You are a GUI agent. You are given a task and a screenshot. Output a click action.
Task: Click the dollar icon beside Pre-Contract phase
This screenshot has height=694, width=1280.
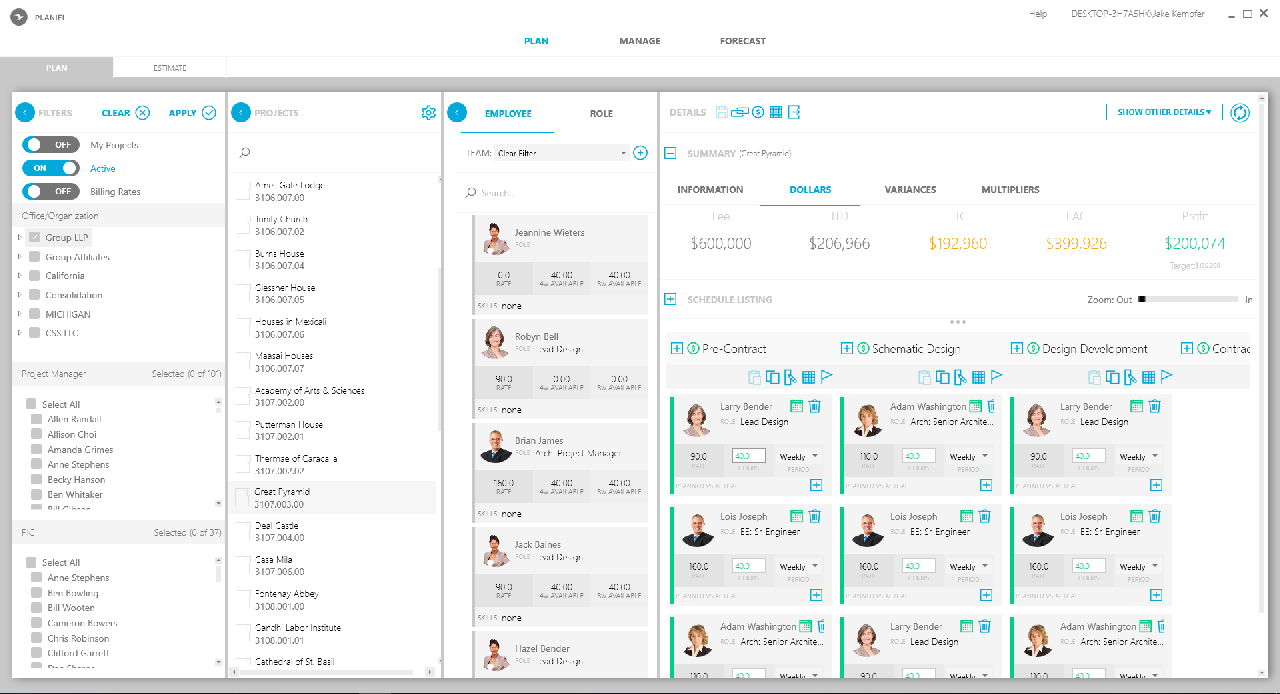[694, 348]
